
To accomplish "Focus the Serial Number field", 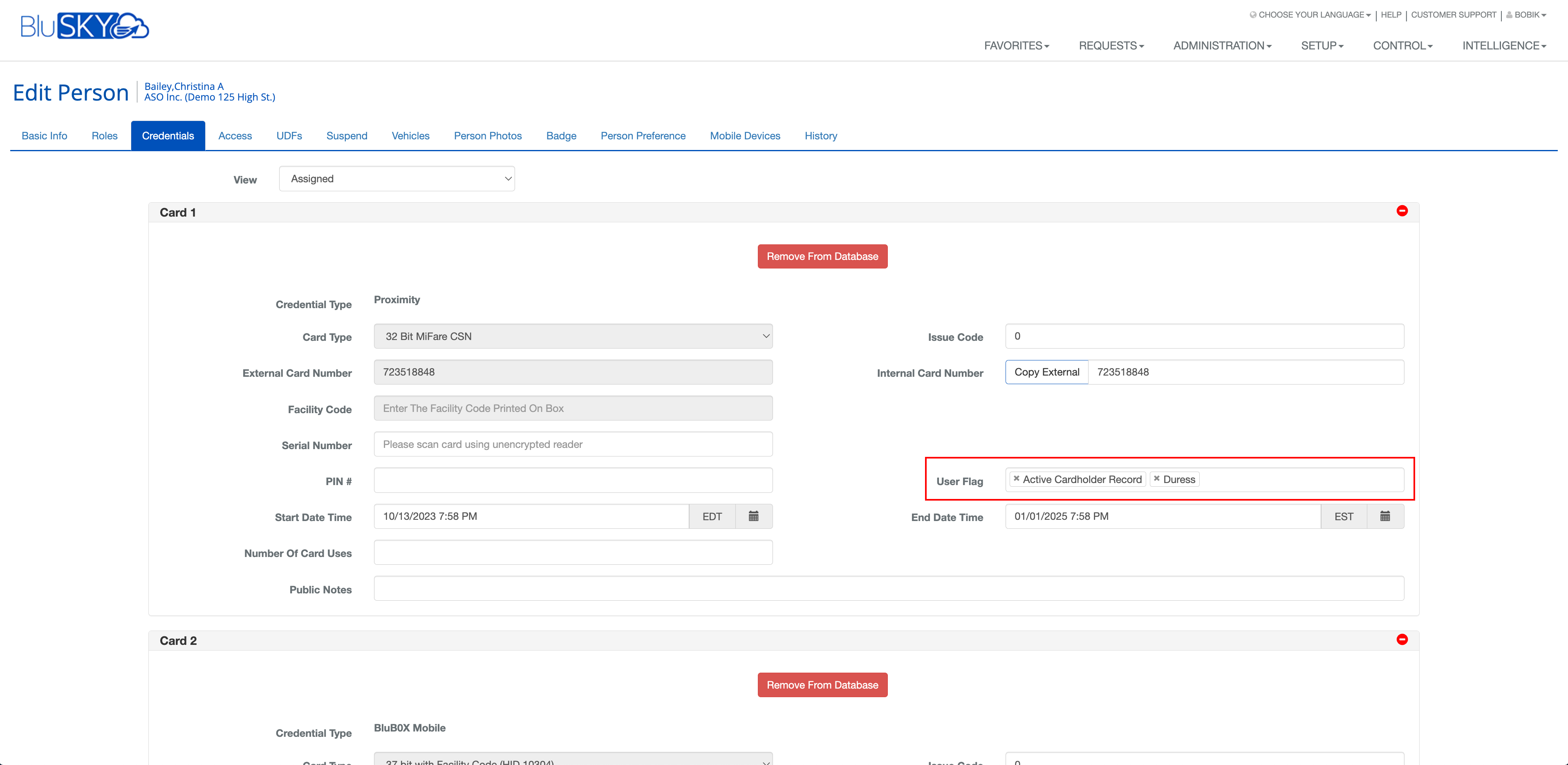I will pos(573,444).
